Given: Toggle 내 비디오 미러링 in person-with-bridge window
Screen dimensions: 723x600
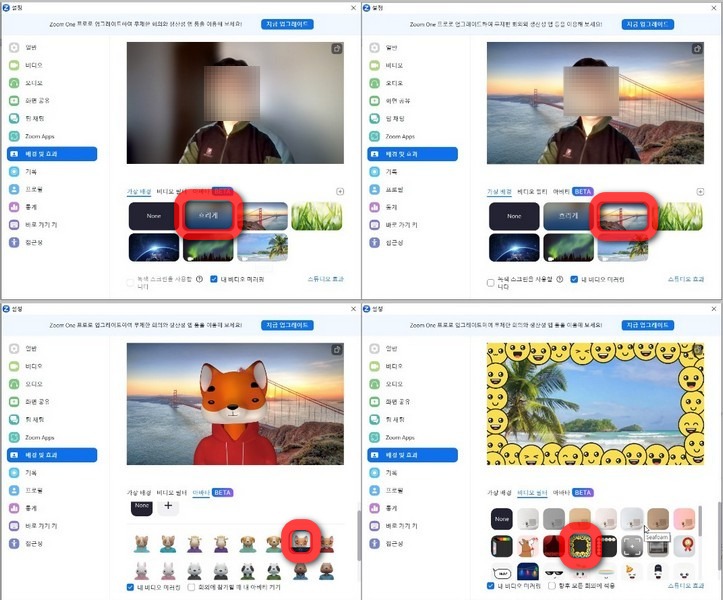Looking at the screenshot, I should coord(574,279).
